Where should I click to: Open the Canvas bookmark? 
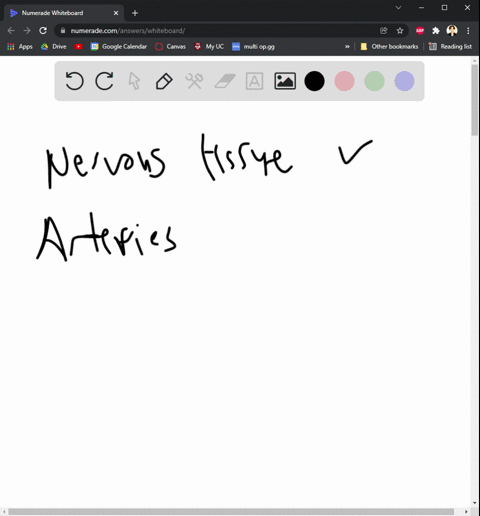click(170, 47)
